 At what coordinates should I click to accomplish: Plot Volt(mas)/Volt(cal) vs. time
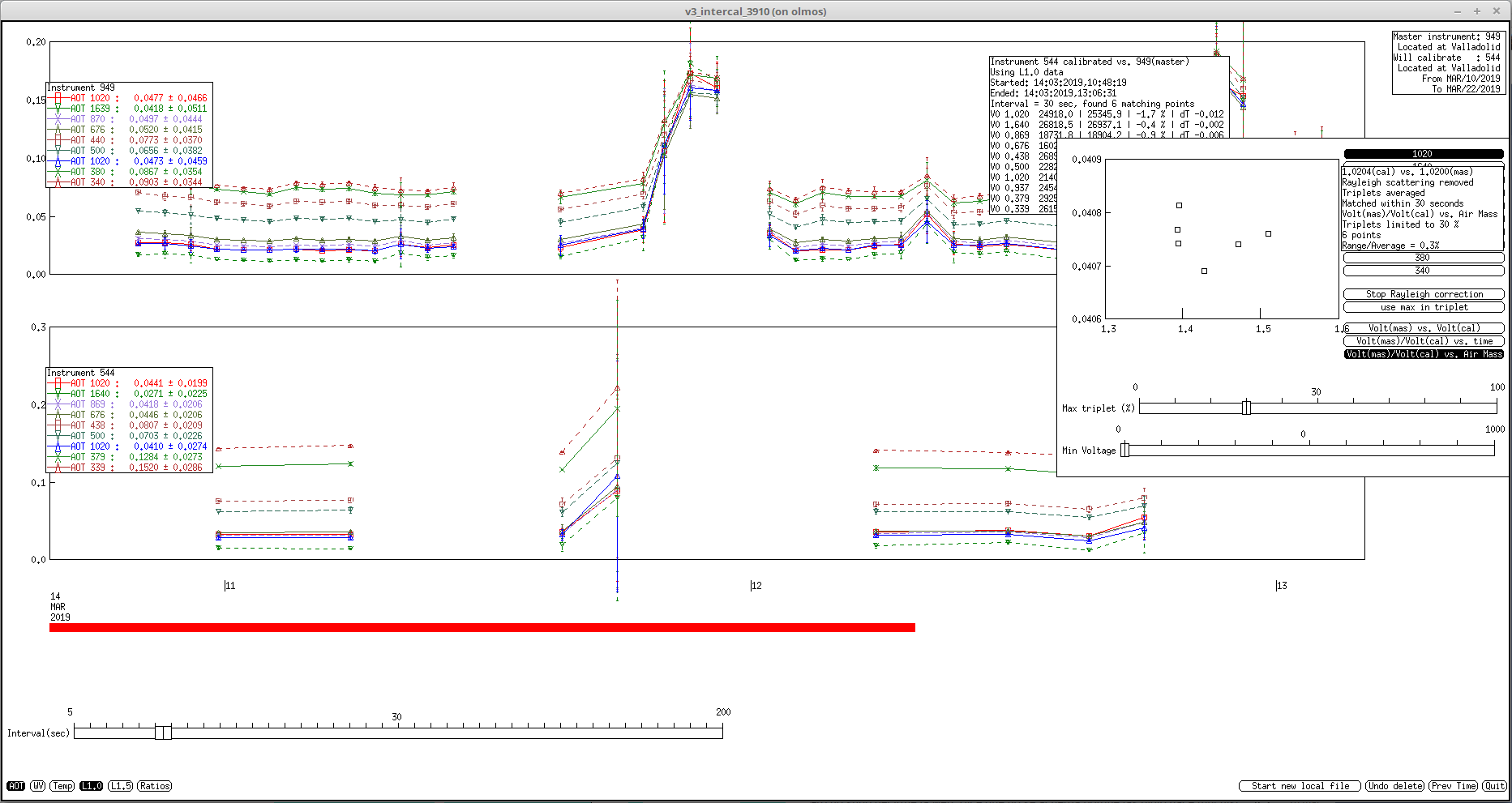[x=1424, y=341]
